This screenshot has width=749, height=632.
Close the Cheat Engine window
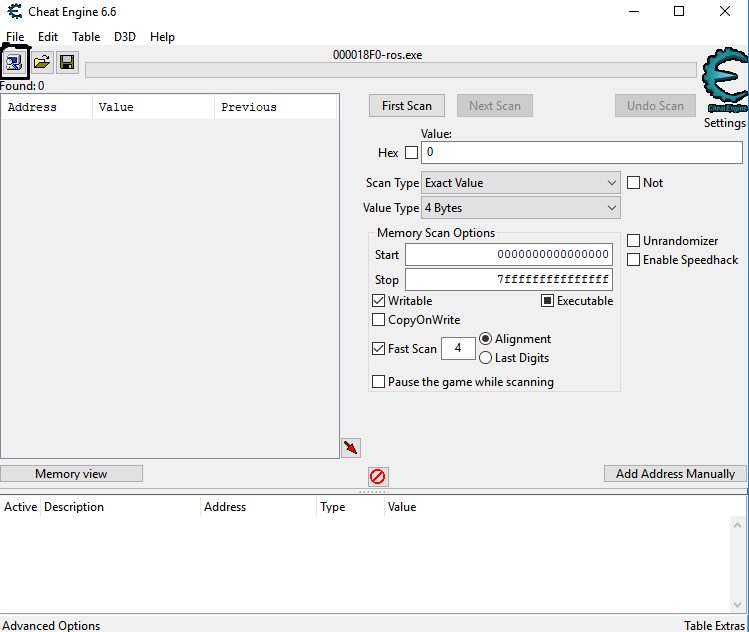(x=725, y=11)
